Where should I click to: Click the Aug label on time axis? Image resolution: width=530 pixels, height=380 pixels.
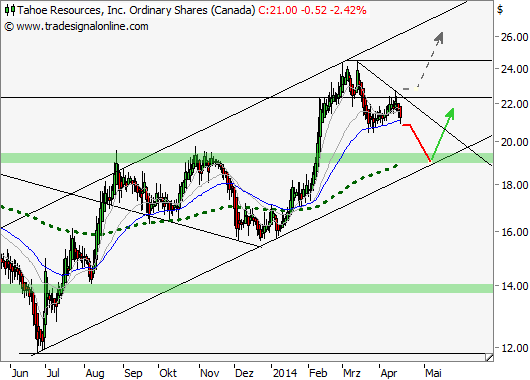pos(95,373)
